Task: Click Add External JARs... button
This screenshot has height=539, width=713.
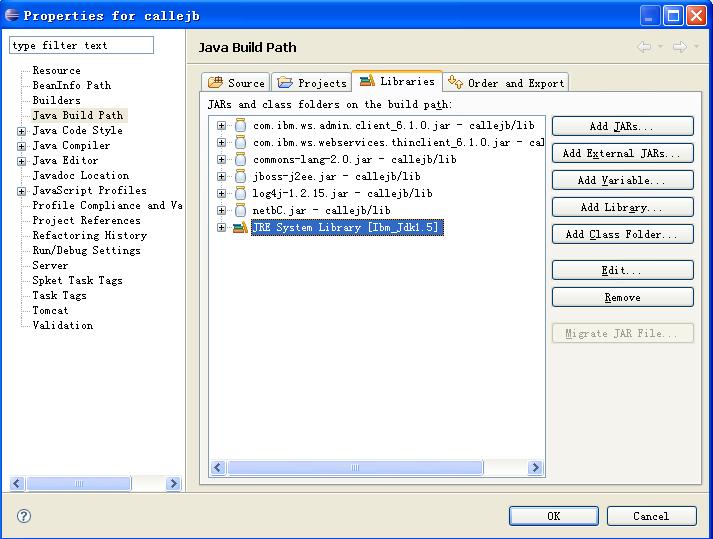Action: tap(623, 153)
